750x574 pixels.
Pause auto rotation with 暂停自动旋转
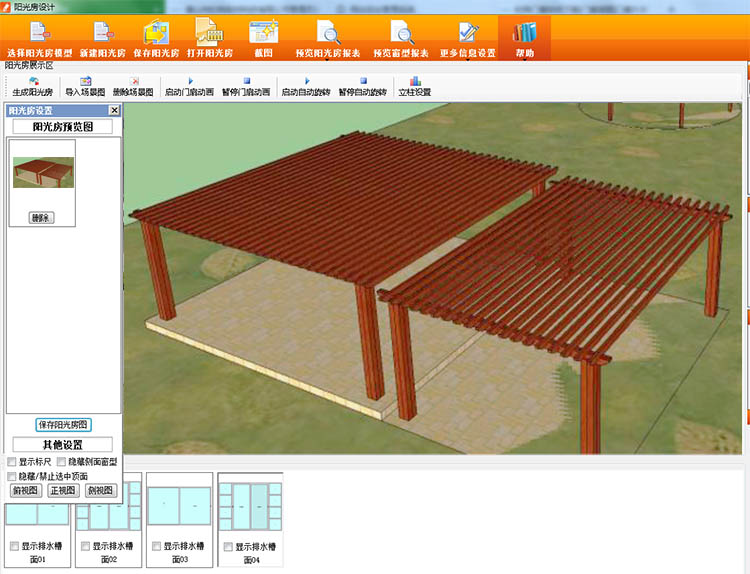click(363, 87)
